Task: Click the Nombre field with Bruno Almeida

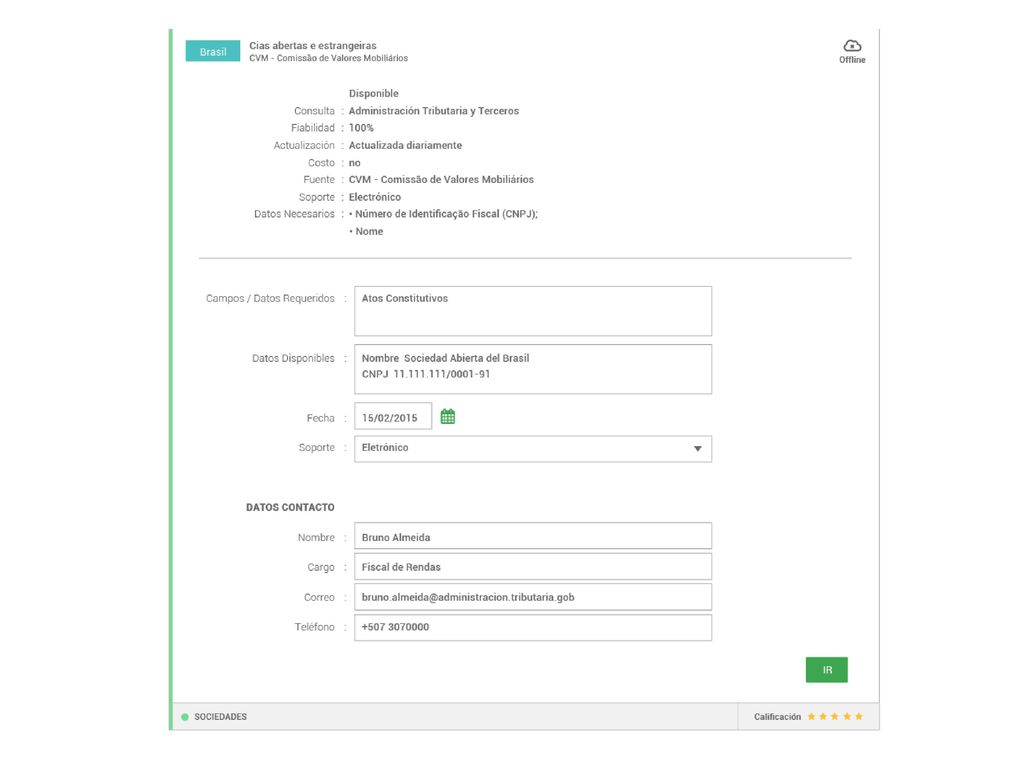Action: (533, 537)
